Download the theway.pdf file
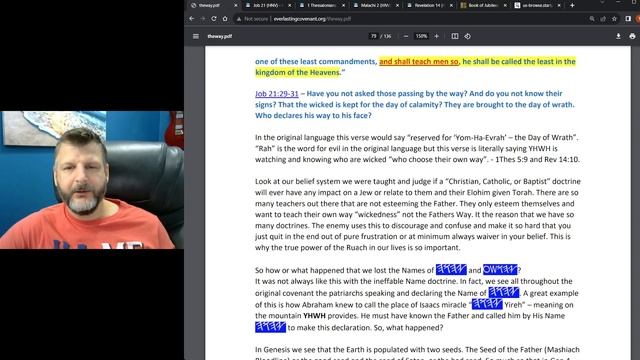This screenshot has height=360, width=640. click(618, 36)
